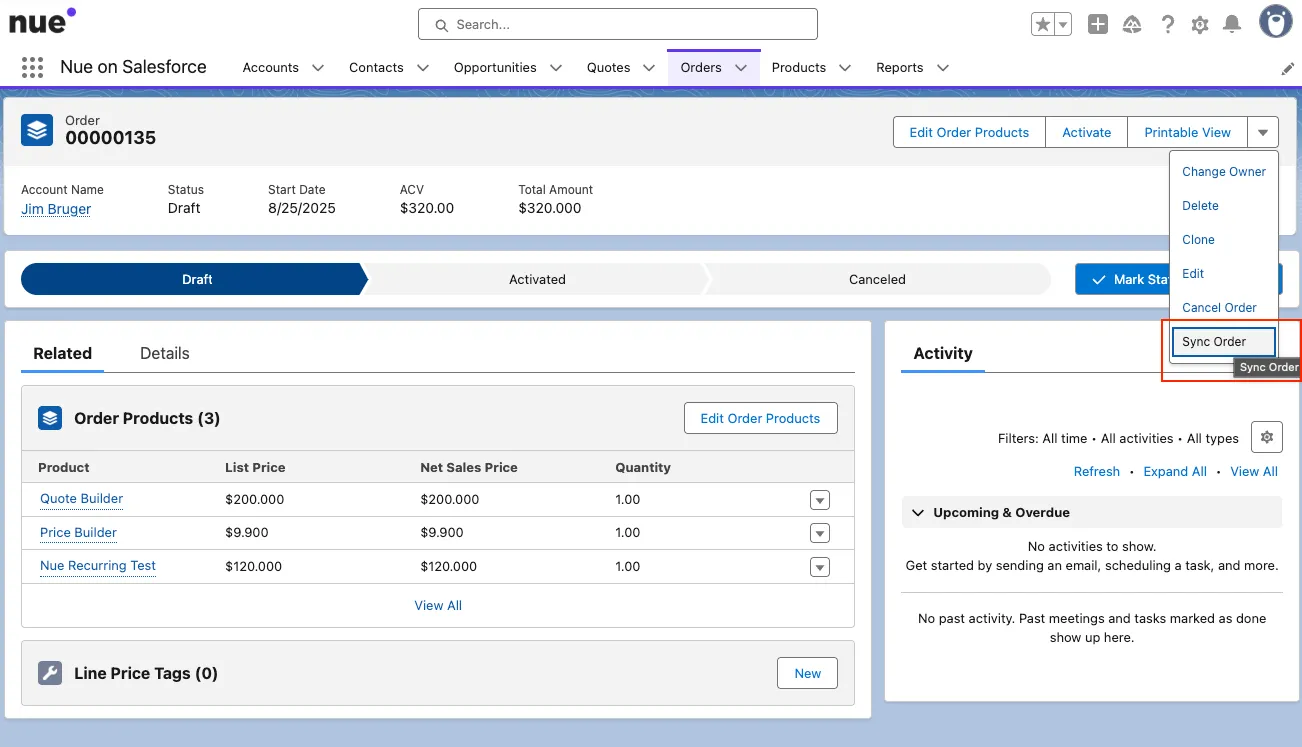Click the Favorites star icon

coord(1043,25)
